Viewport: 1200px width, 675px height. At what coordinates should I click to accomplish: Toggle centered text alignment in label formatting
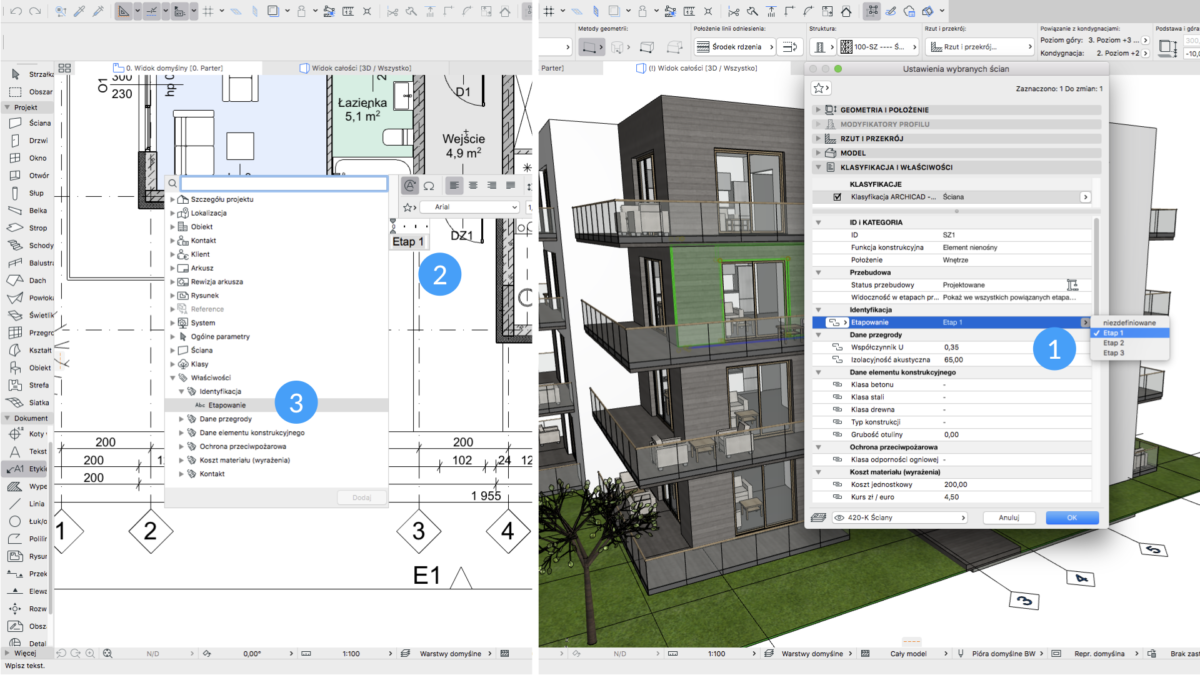coord(473,186)
